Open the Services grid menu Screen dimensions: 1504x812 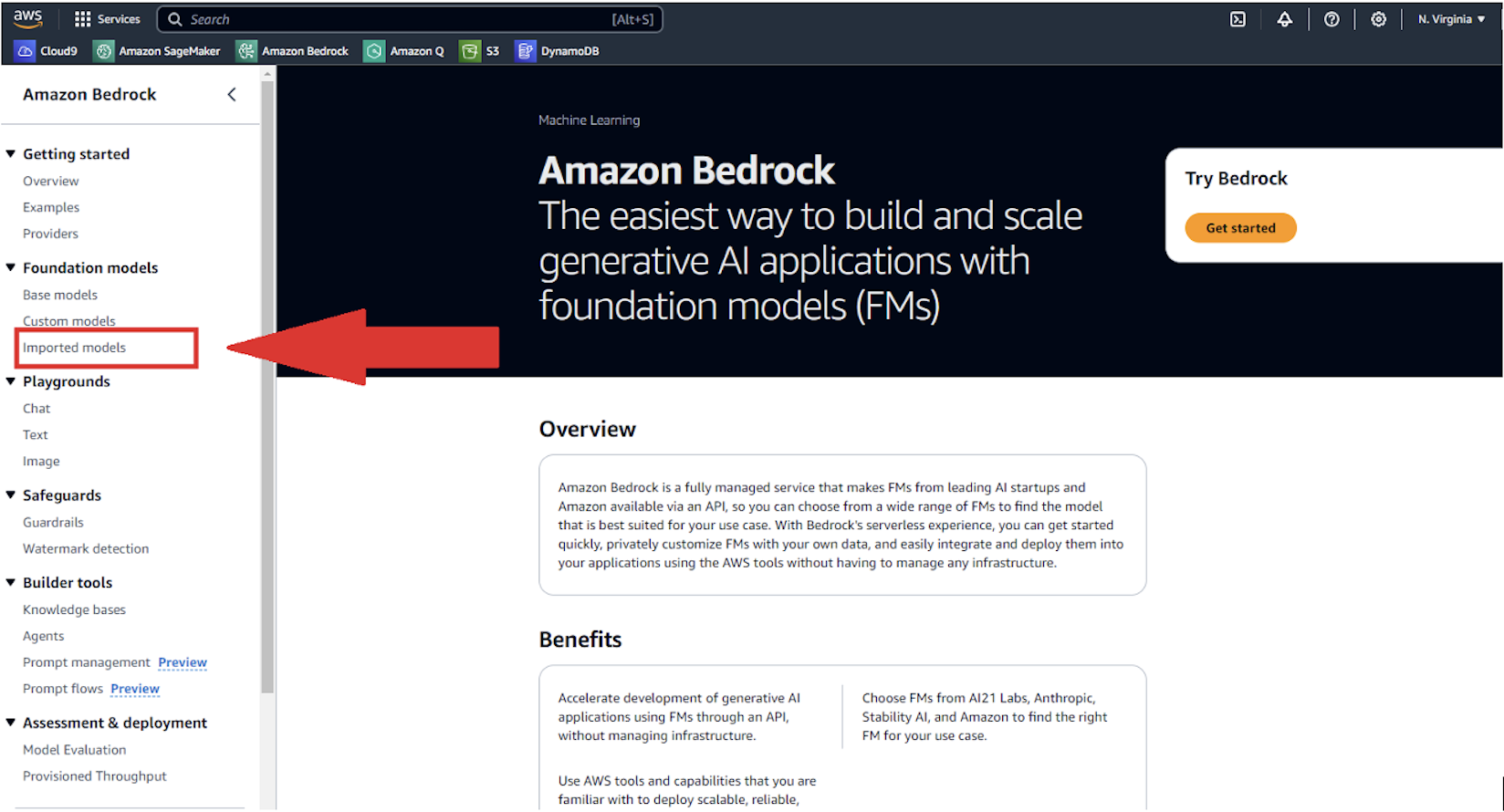pos(107,19)
